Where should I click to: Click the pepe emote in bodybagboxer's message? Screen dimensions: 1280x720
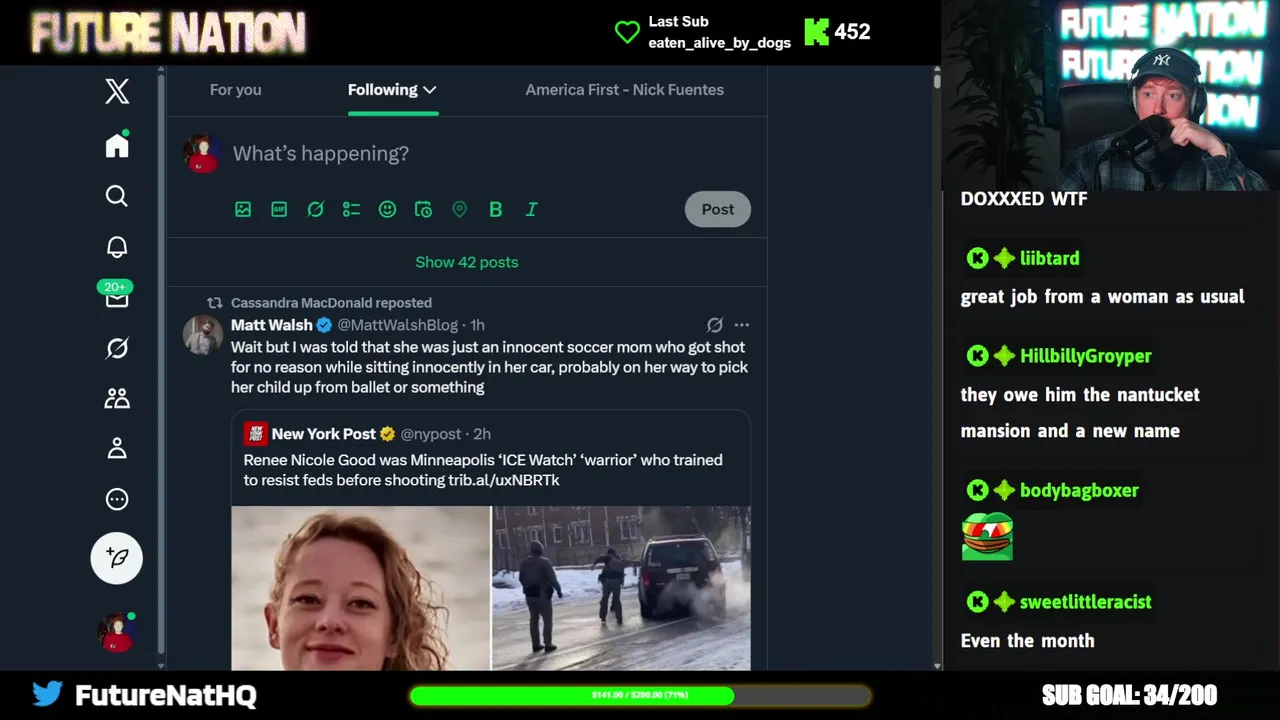tap(987, 536)
